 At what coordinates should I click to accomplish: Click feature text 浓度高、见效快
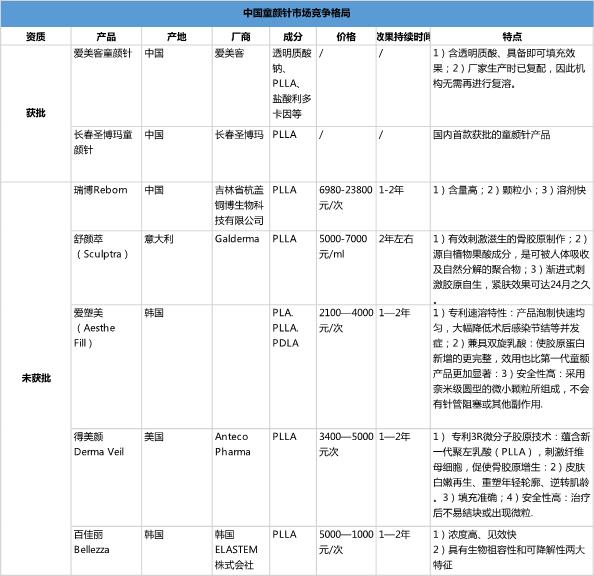[482, 534]
